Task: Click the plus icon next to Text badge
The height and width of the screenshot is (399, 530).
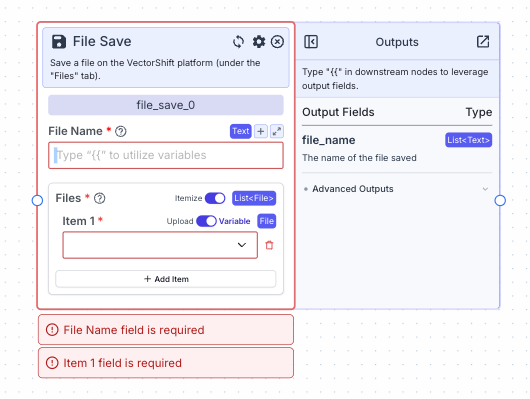Action: pos(261,131)
